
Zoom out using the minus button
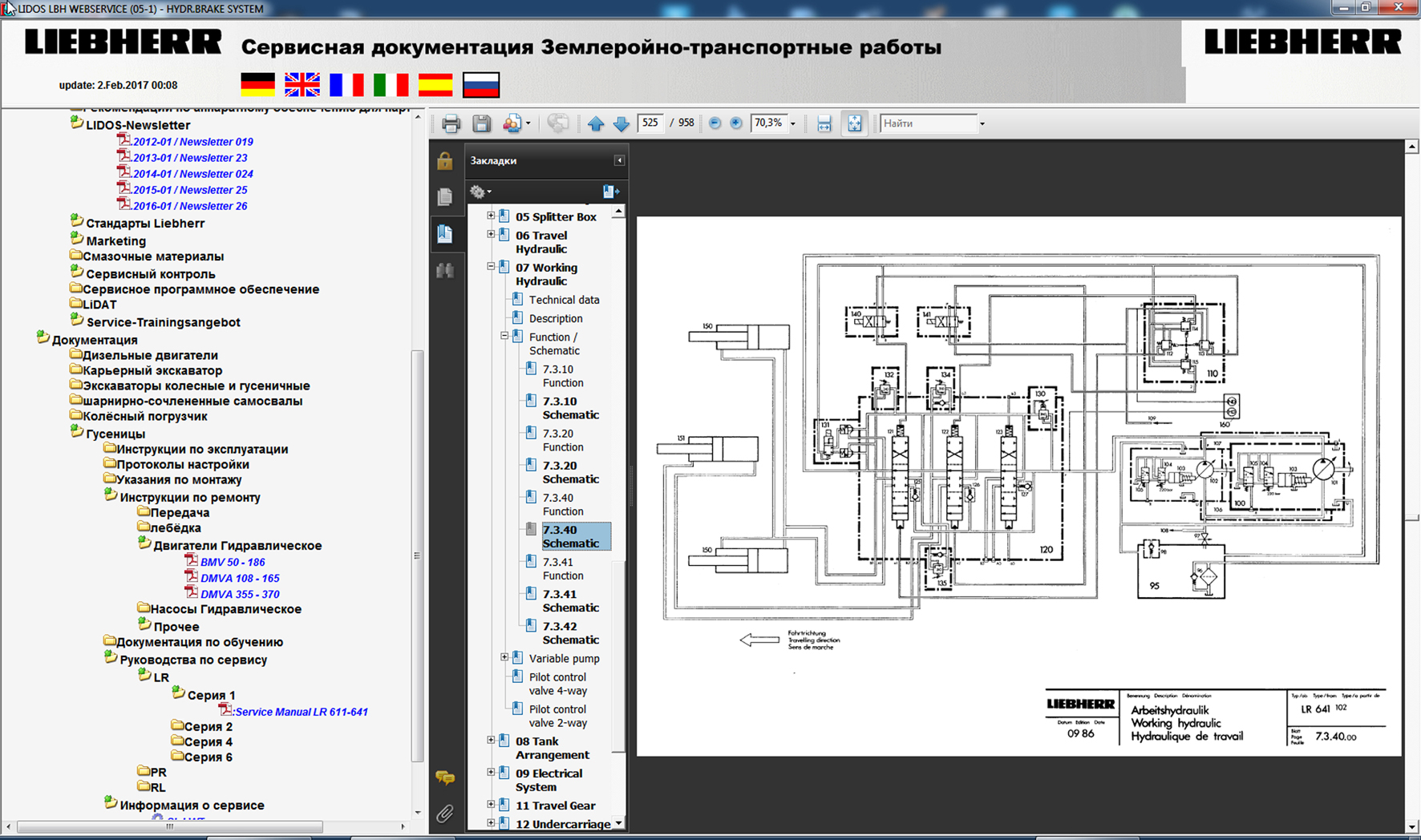point(715,123)
